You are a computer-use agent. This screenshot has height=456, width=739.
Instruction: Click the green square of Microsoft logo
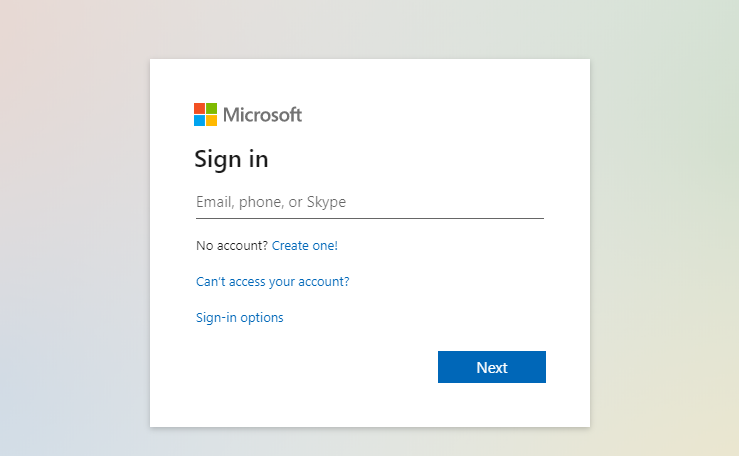pyautogui.click(x=211, y=108)
